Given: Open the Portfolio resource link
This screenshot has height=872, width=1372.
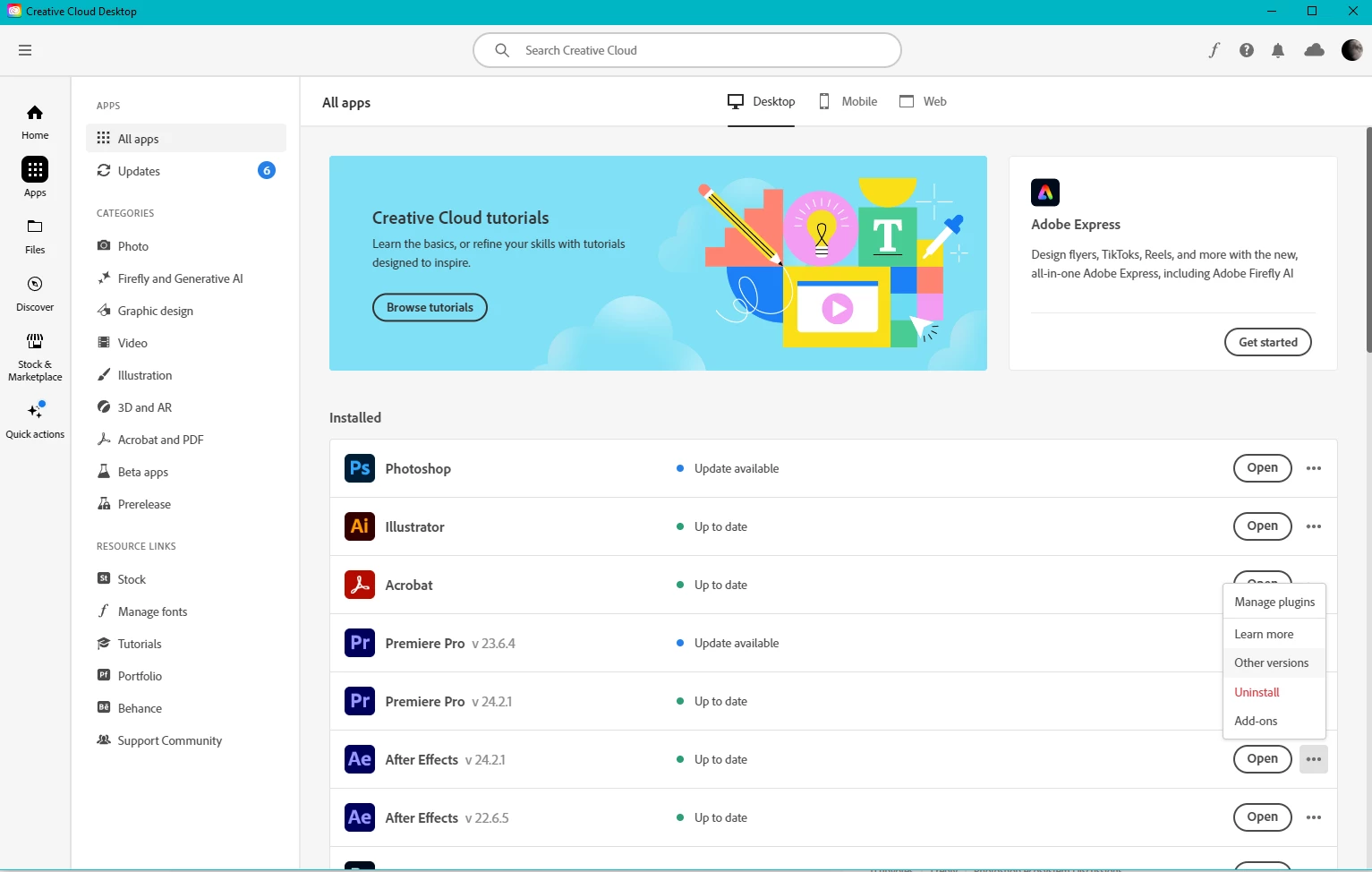Looking at the screenshot, I should [186, 676].
